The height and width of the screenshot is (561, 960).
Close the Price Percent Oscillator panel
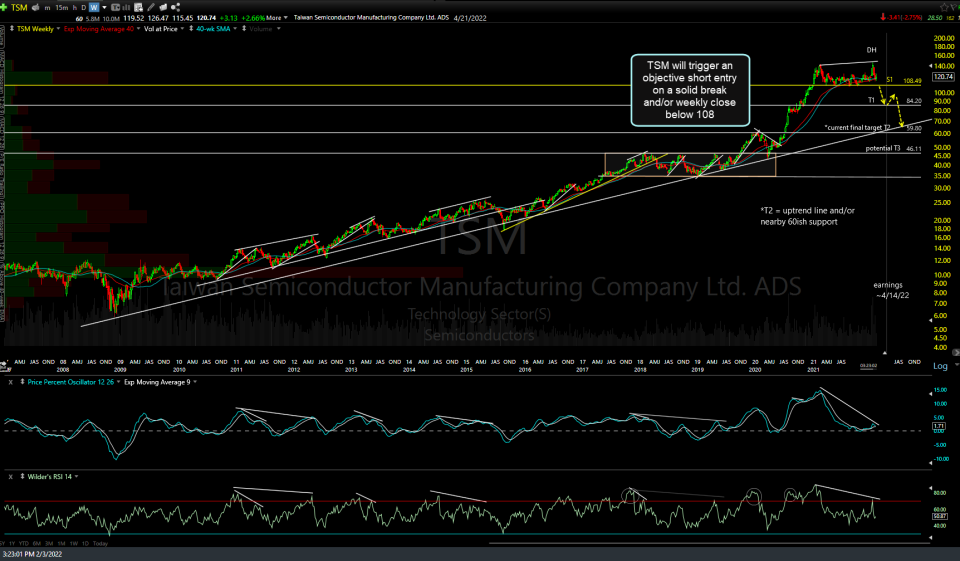[11, 382]
